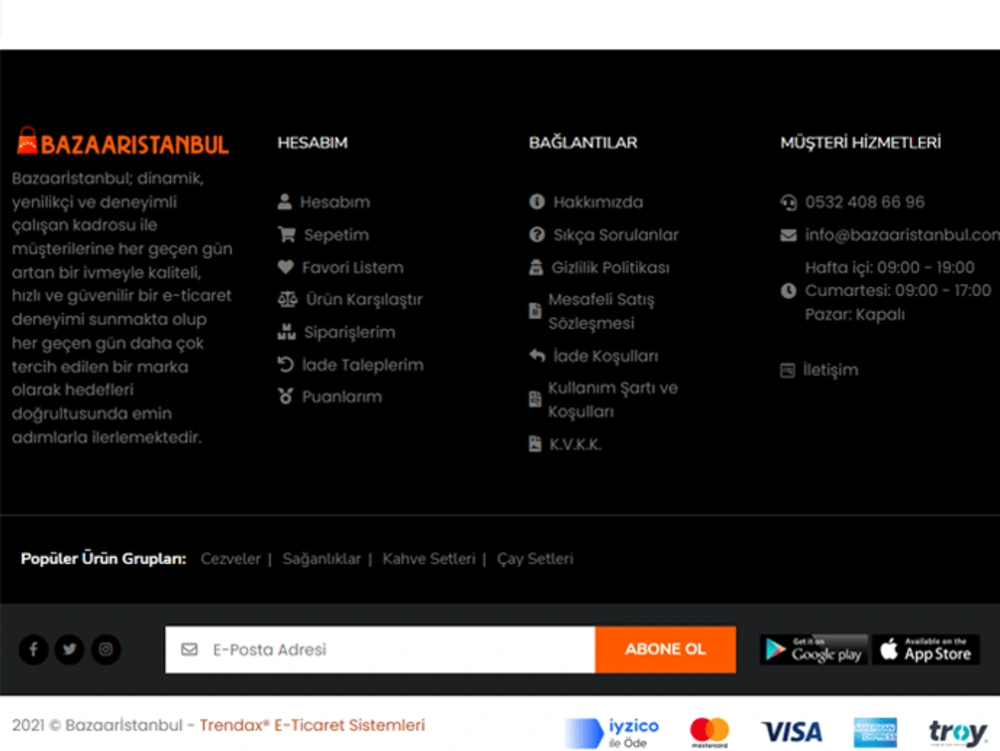Select the Çay Setleri product group
The height and width of the screenshot is (751, 1000).
pos(535,558)
